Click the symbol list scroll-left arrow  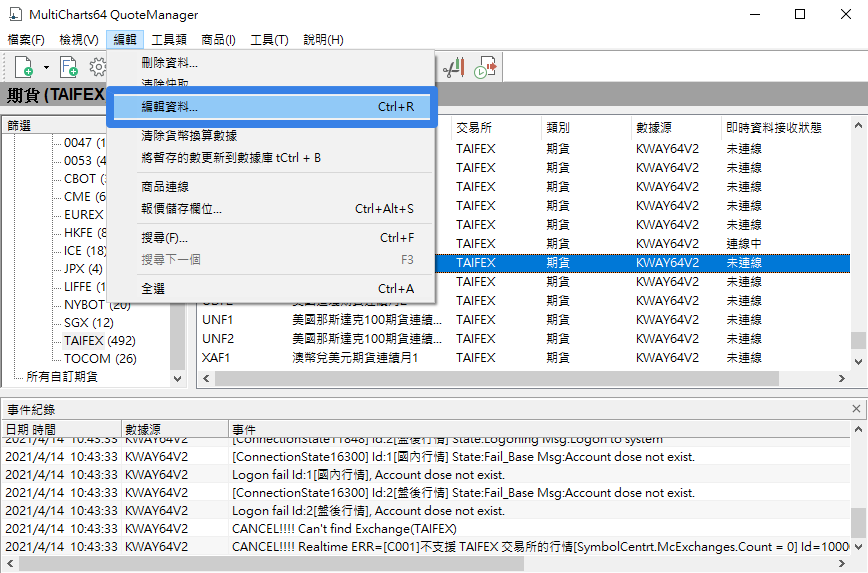pyautogui.click(x=206, y=379)
